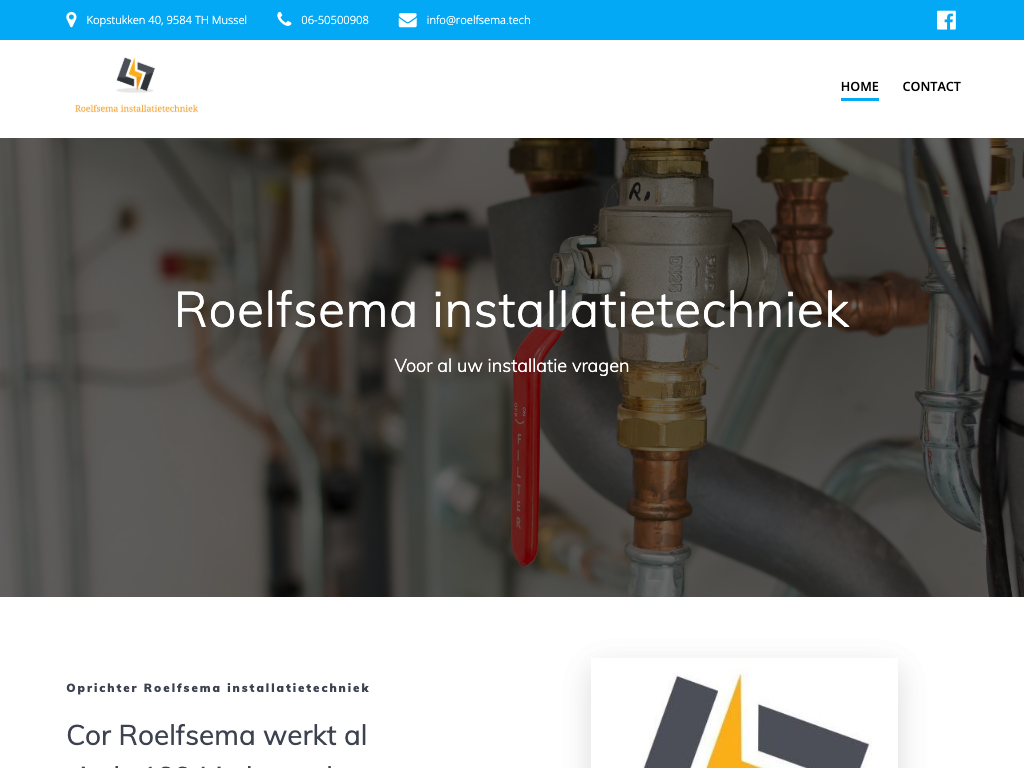This screenshot has width=1024, height=768.
Task: Click the envelope mail icon
Action: coord(408,20)
